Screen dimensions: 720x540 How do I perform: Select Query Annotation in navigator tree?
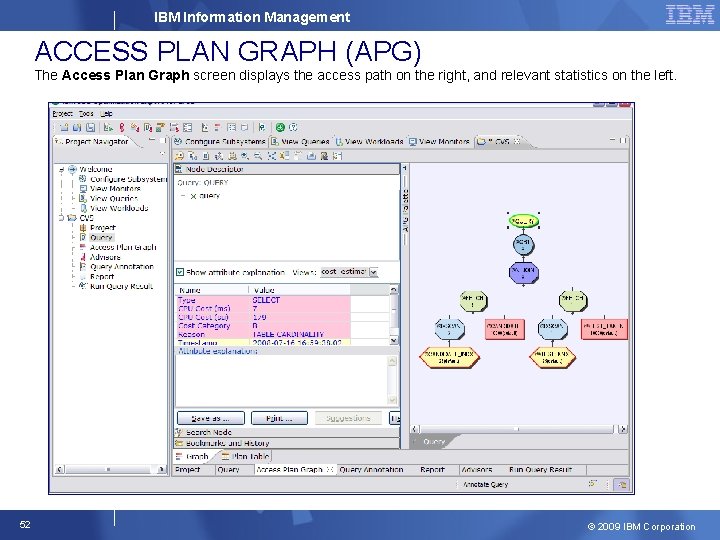(x=117, y=267)
